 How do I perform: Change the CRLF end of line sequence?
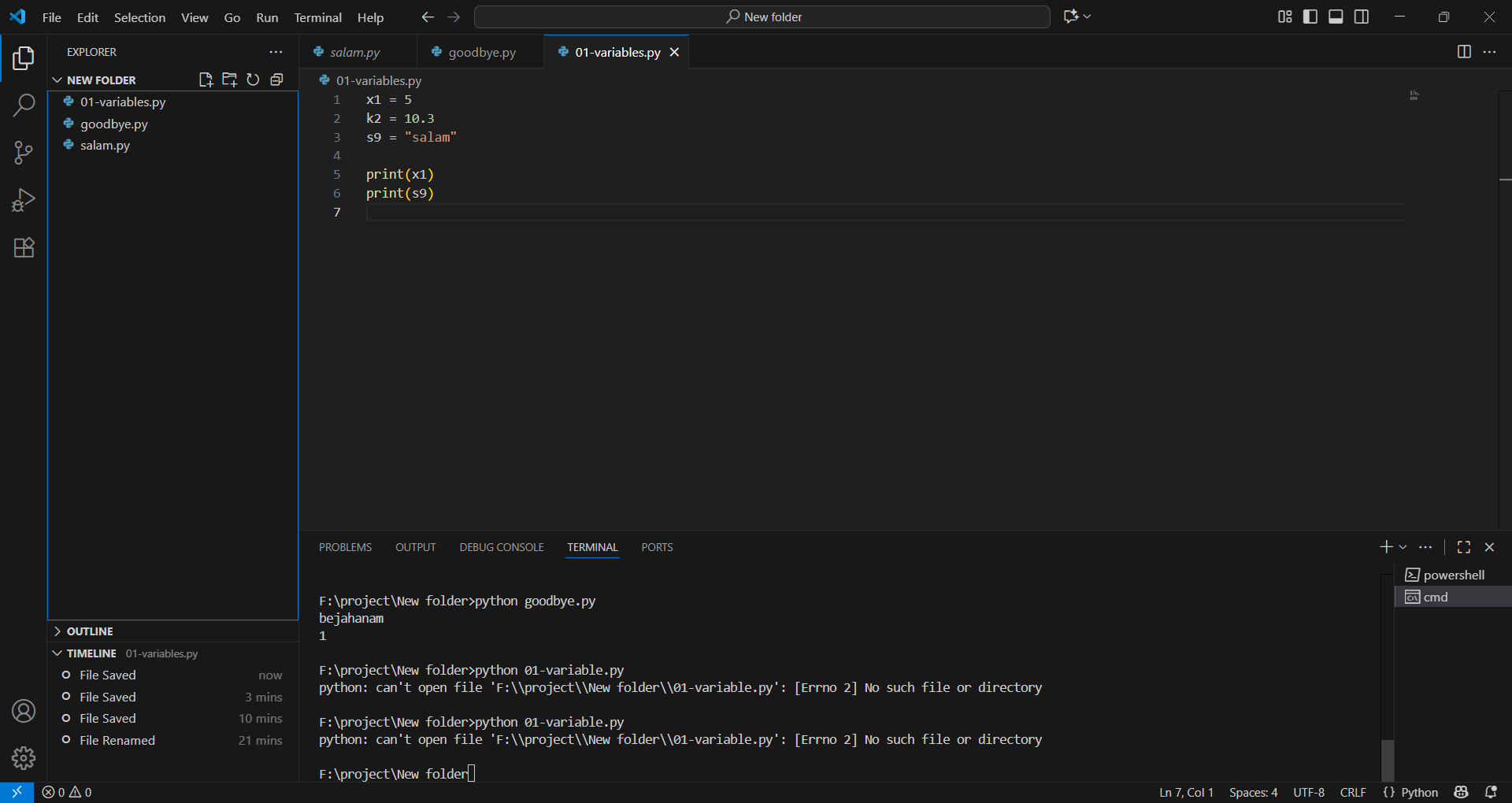[1353, 792]
